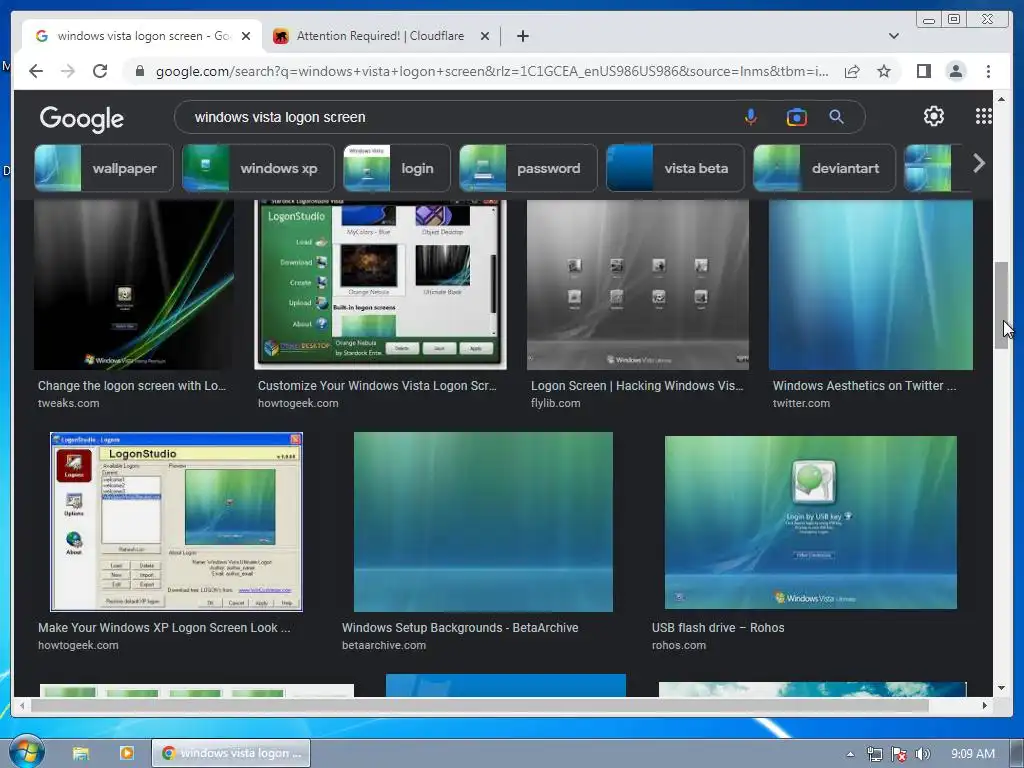Image resolution: width=1024 pixels, height=768 pixels.
Task: Filter by wallpaper chip
Action: click(x=104, y=168)
